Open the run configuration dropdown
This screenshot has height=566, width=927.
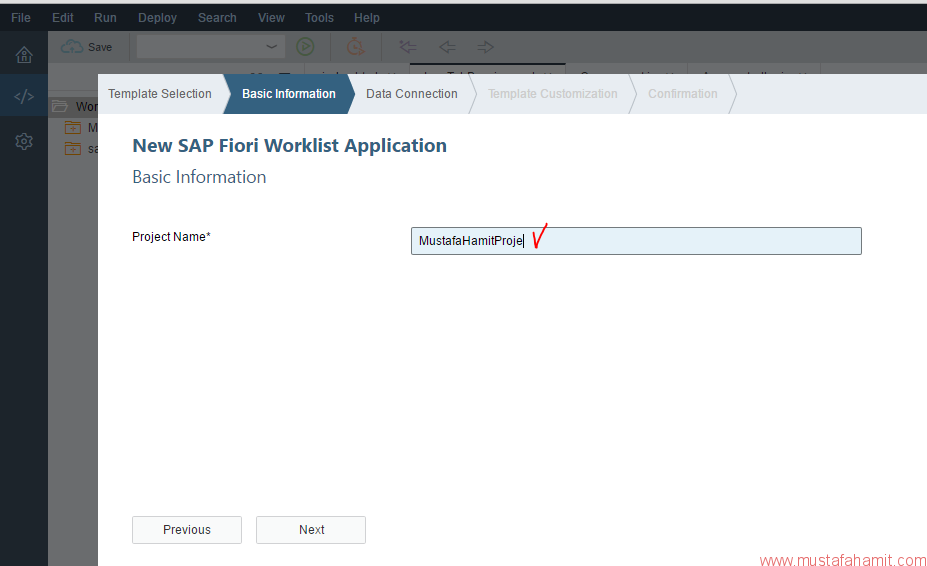coord(210,47)
